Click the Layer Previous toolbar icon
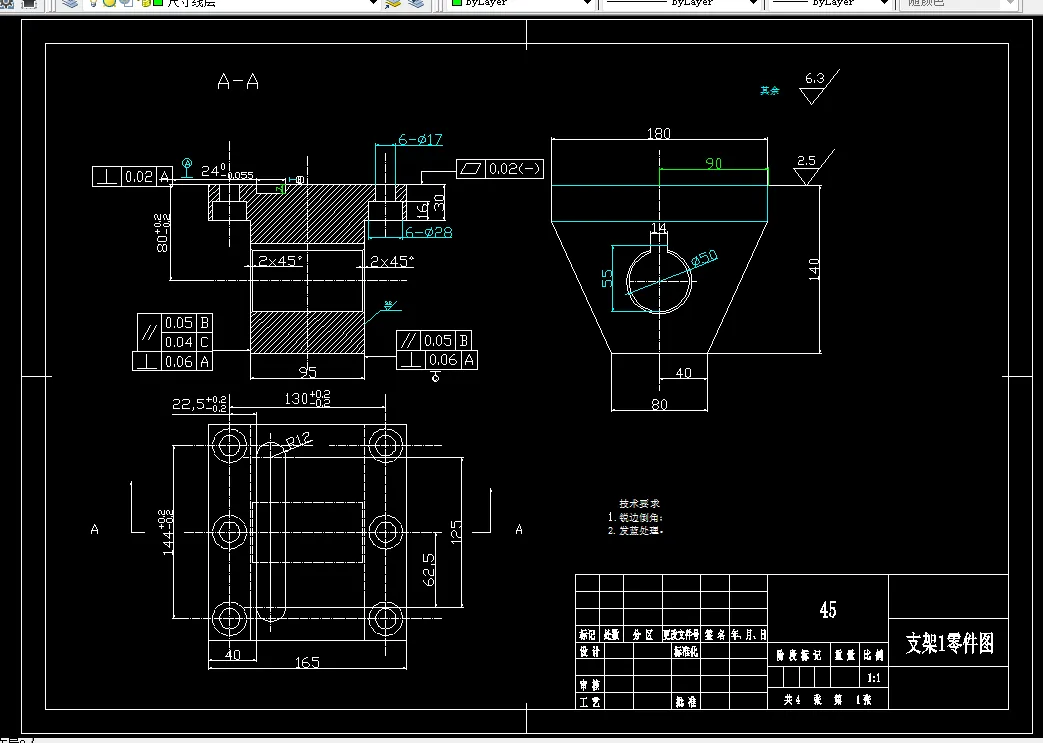Viewport: 1043px width, 743px height. click(x=416, y=4)
